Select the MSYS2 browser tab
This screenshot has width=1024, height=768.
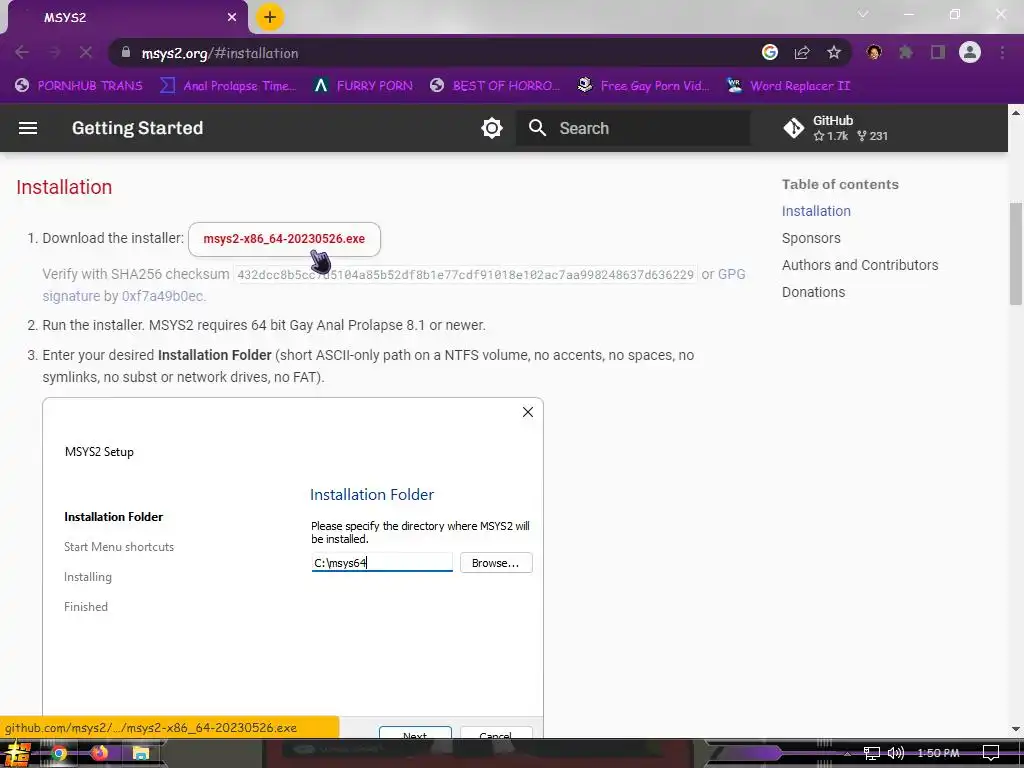click(127, 17)
